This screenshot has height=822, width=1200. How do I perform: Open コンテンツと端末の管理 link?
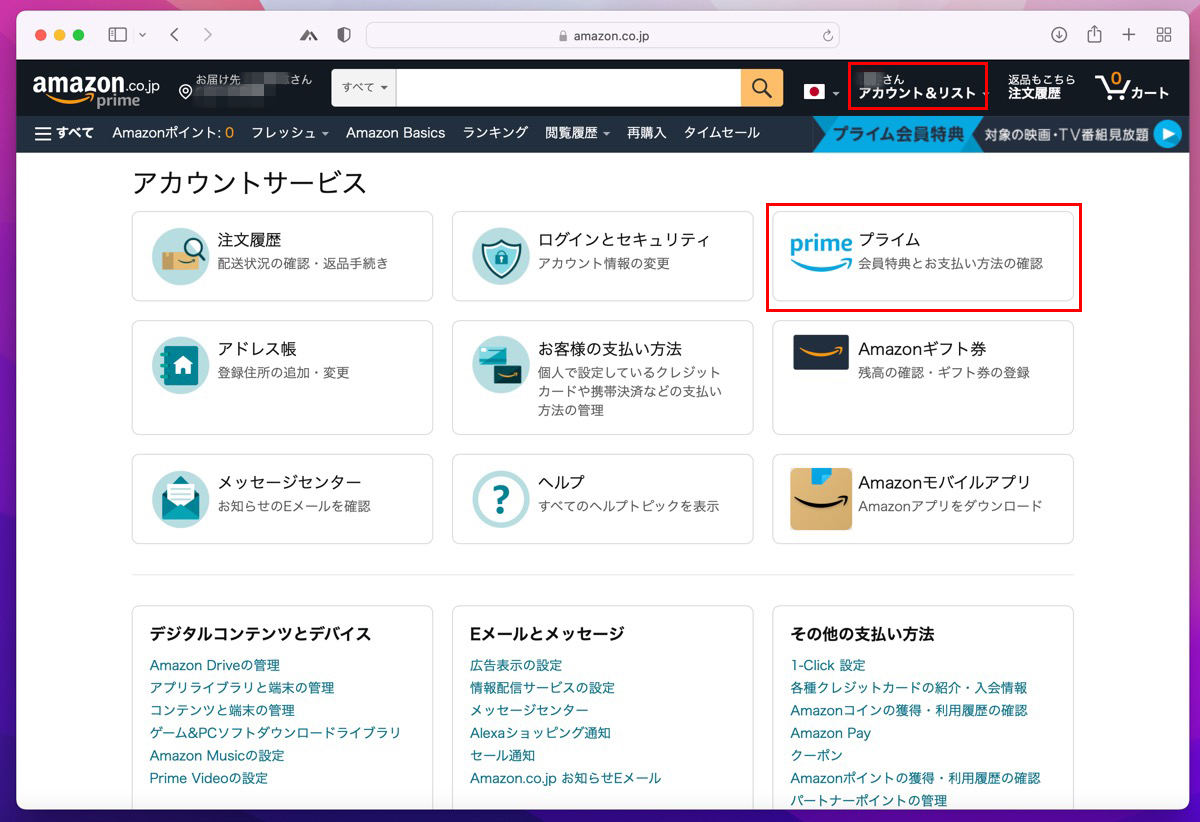(222, 710)
